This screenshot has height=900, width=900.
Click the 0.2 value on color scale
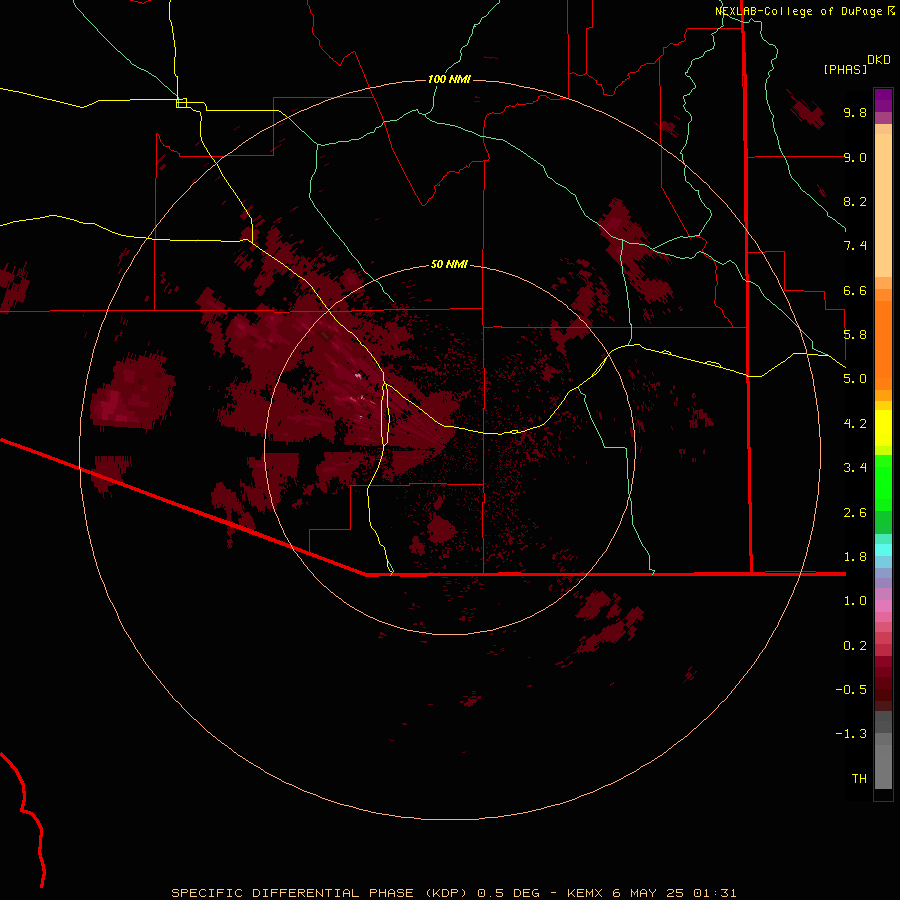[x=855, y=646]
